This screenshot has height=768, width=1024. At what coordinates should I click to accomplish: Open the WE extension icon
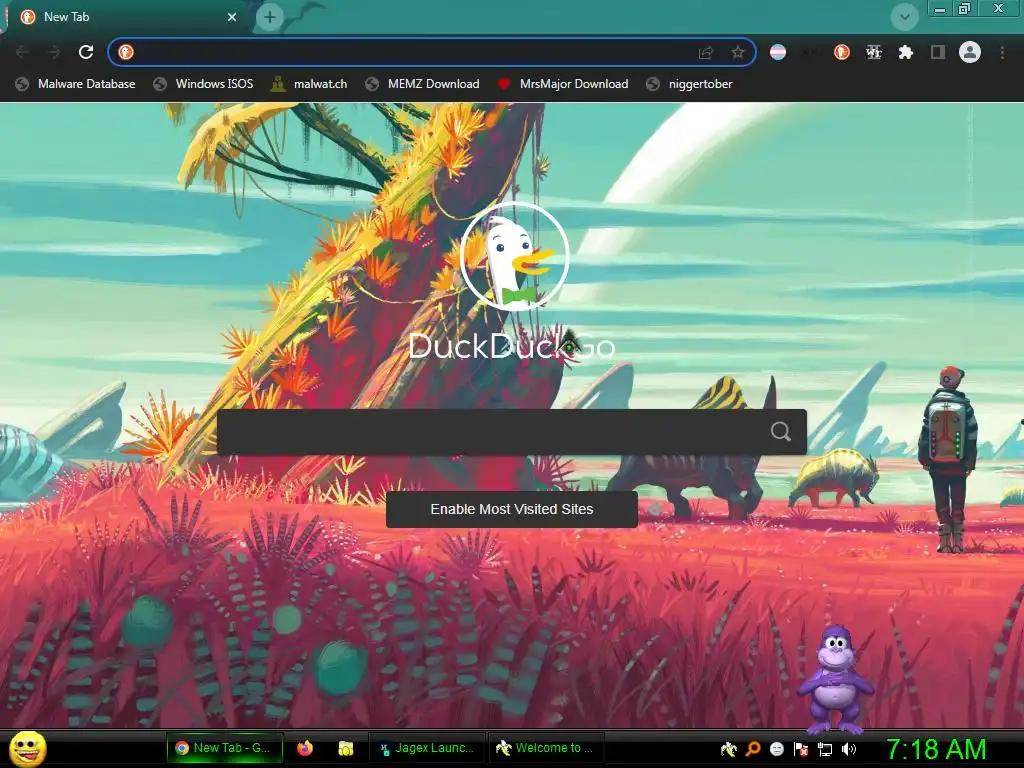874,52
